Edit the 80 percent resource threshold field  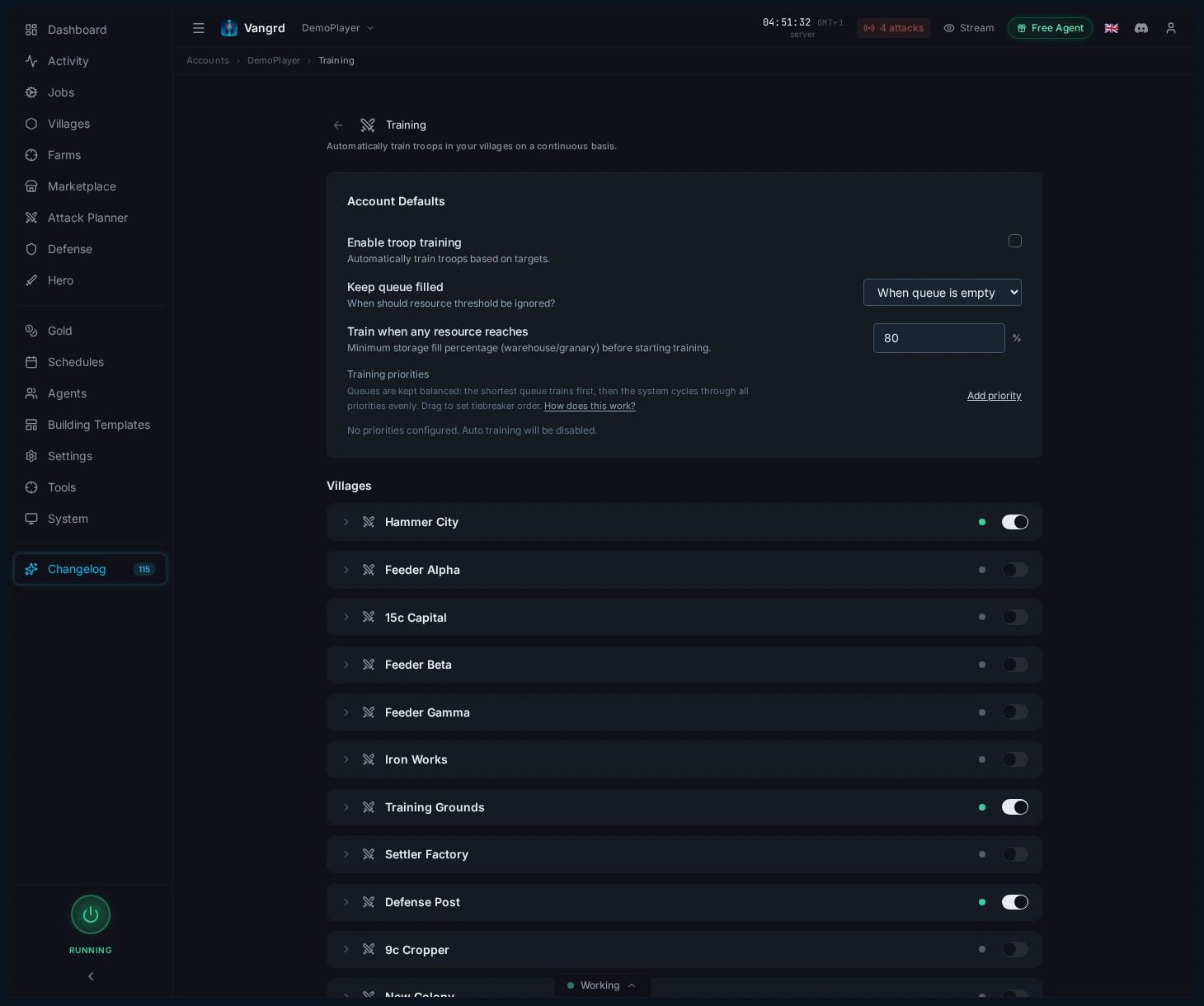pyautogui.click(x=939, y=338)
